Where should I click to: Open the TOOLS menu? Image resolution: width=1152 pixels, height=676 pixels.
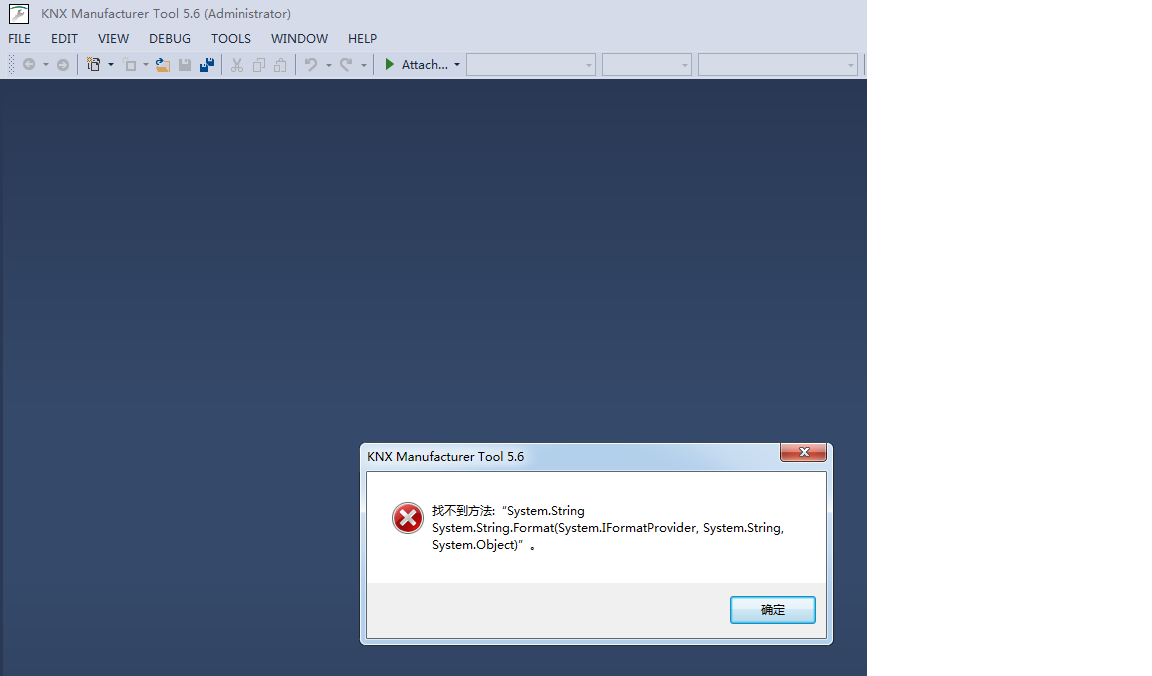[x=231, y=39]
